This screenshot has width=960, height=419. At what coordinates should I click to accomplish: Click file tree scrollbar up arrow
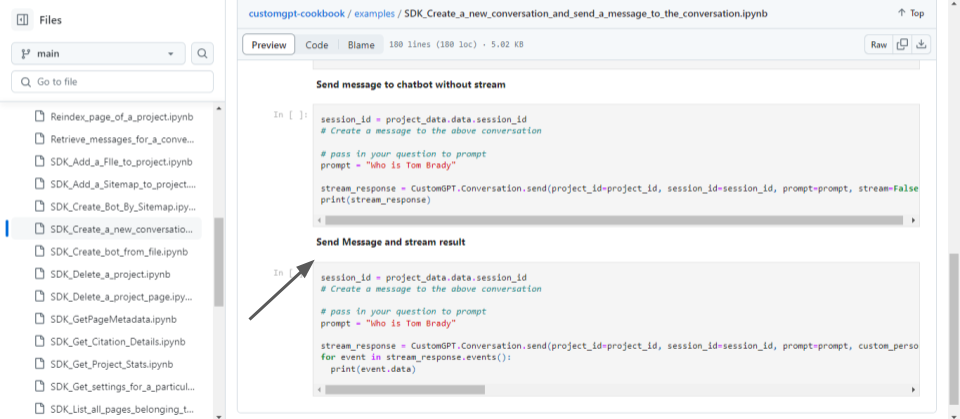click(x=219, y=108)
